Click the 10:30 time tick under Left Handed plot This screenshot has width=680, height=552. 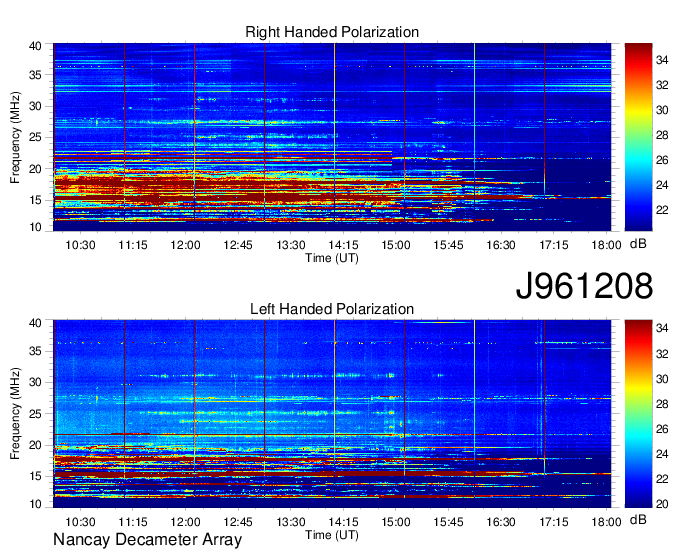pos(80,522)
